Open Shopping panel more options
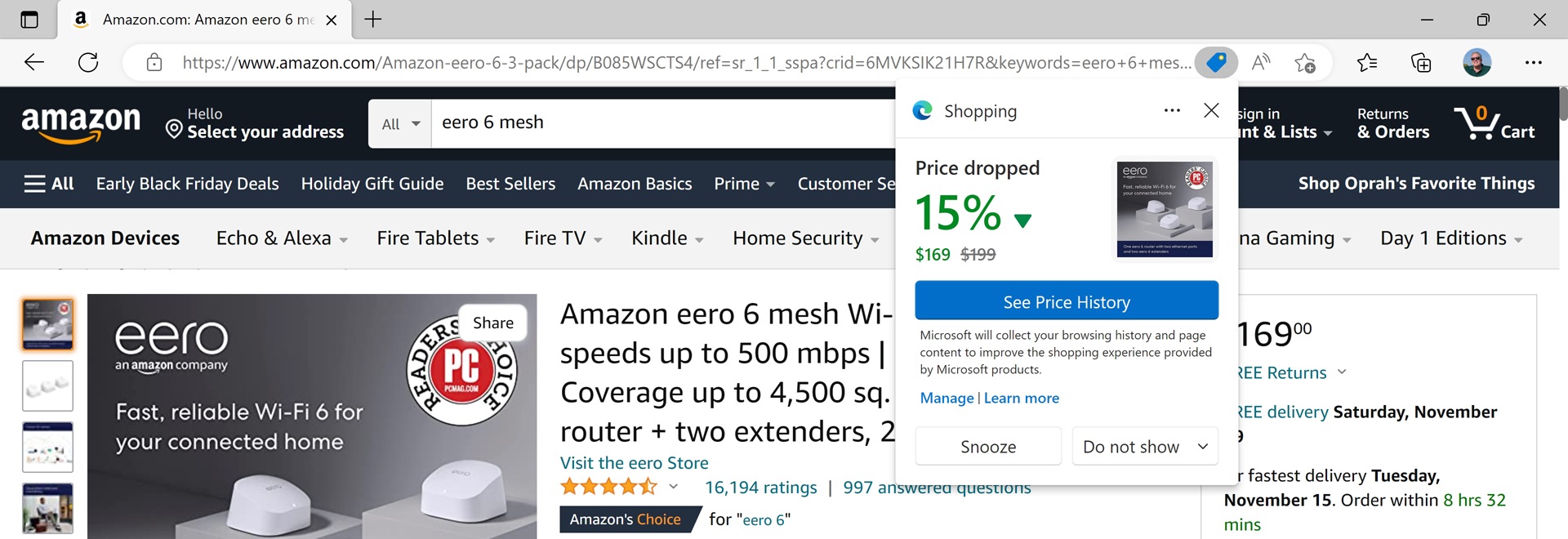This screenshot has height=539, width=1568. pos(1172,110)
